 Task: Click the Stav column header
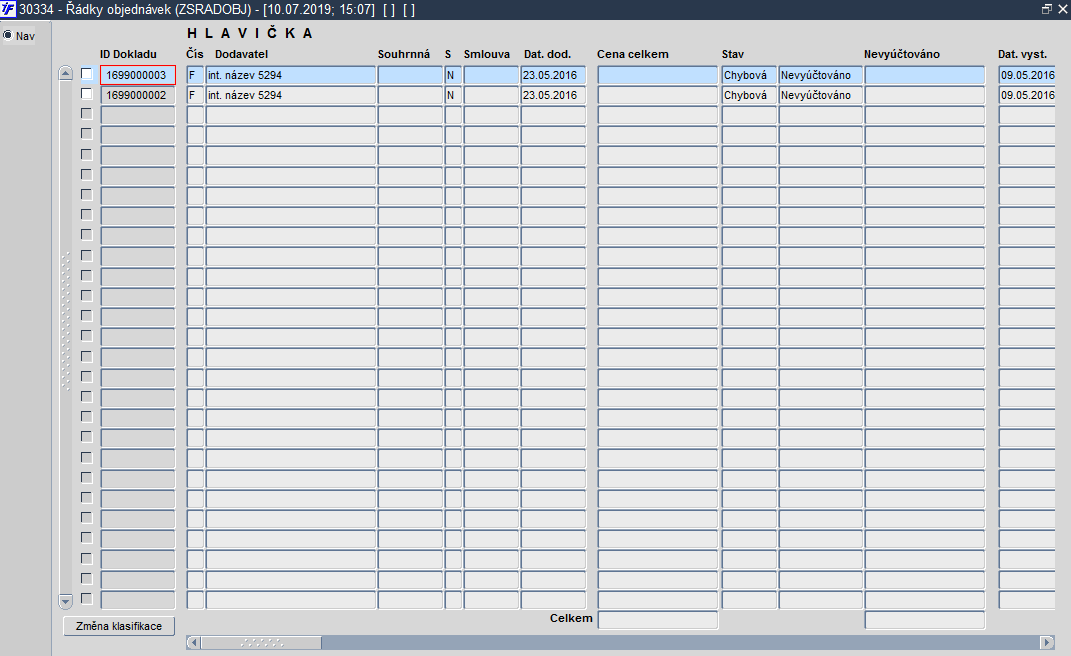[733, 54]
